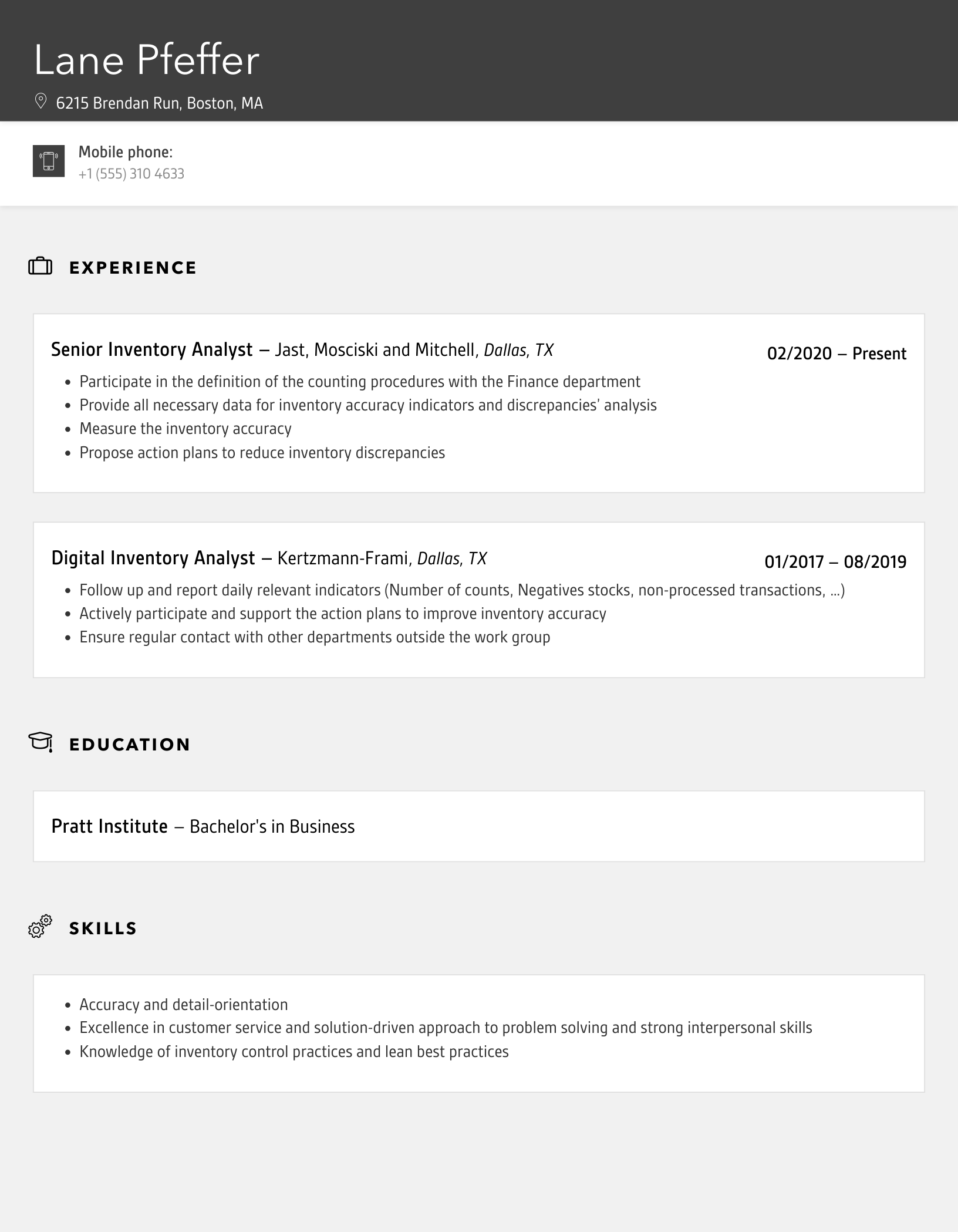Screen dimensions: 958x1232
Task: Click the Digital Inventory Analyst job title
Action: [x=153, y=558]
